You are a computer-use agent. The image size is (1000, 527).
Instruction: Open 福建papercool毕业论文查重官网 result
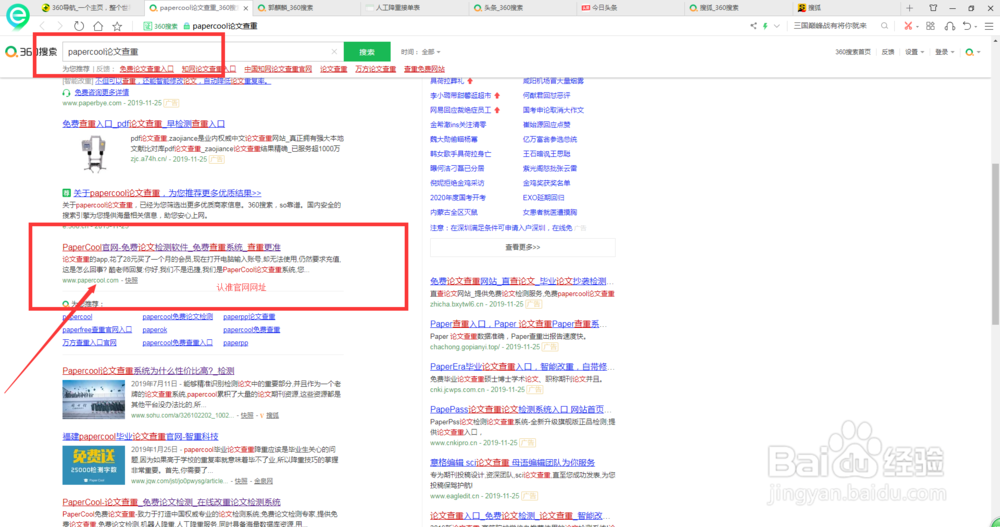[x=140, y=436]
